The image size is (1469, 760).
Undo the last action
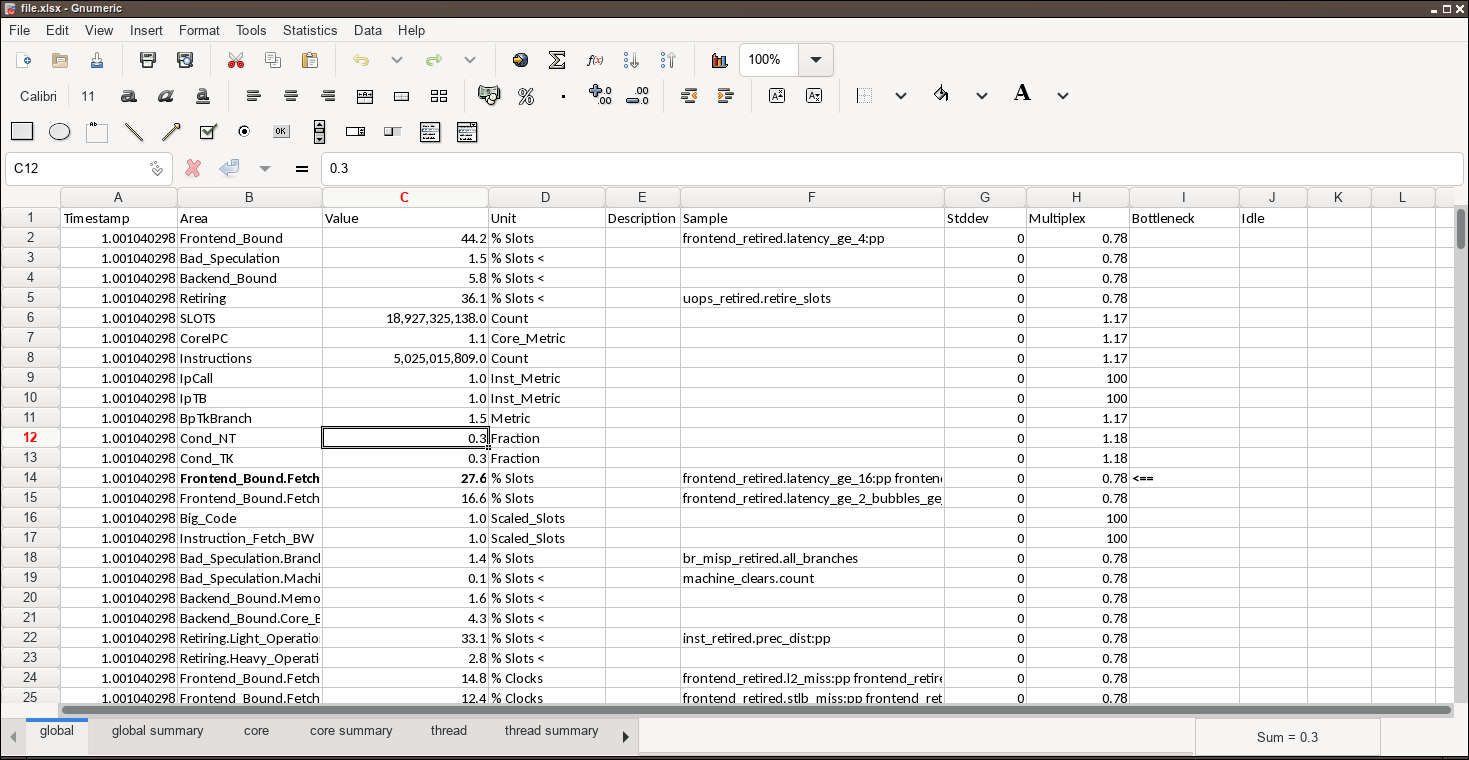pyautogui.click(x=361, y=60)
